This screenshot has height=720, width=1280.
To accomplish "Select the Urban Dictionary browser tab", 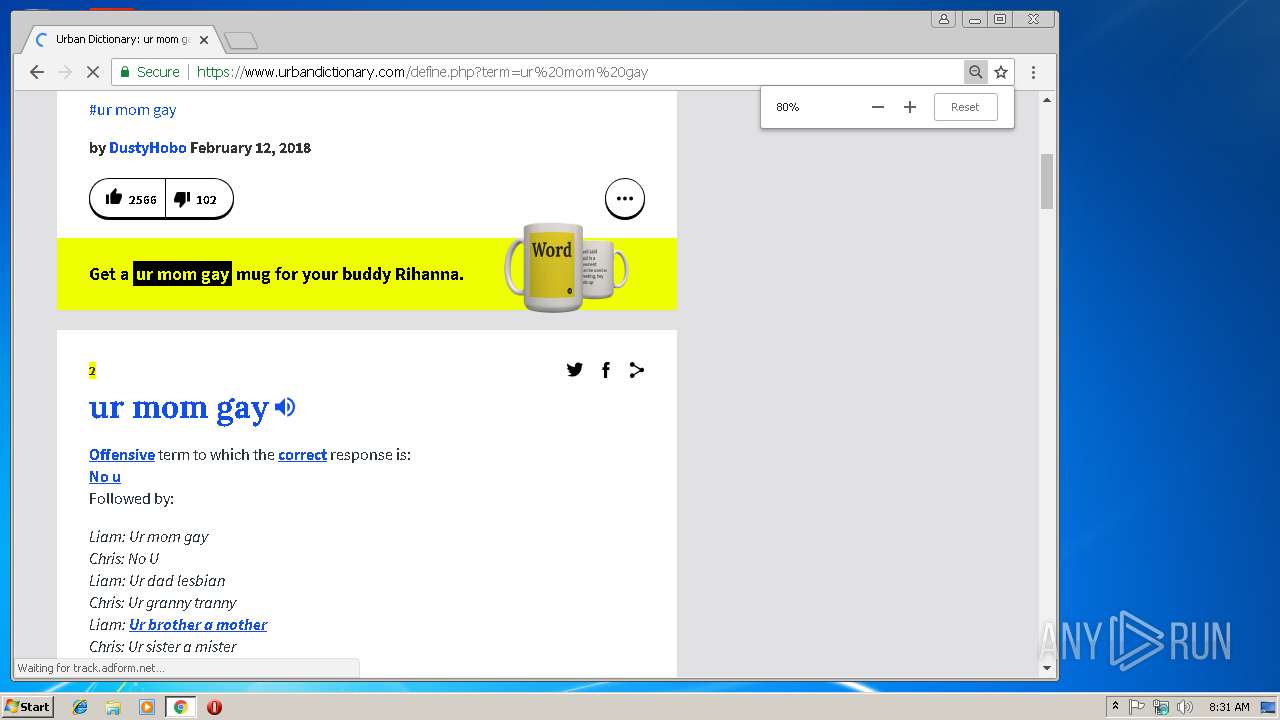I will (120, 40).
